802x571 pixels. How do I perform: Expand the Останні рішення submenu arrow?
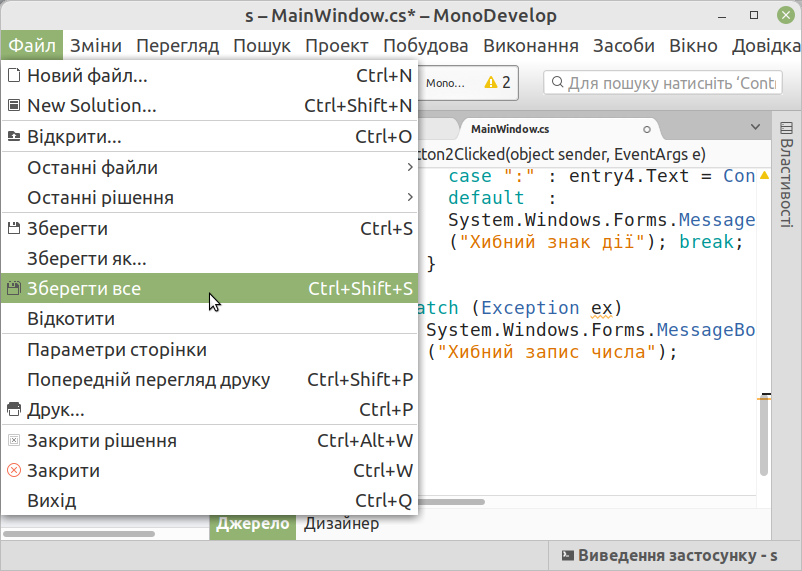[410, 197]
